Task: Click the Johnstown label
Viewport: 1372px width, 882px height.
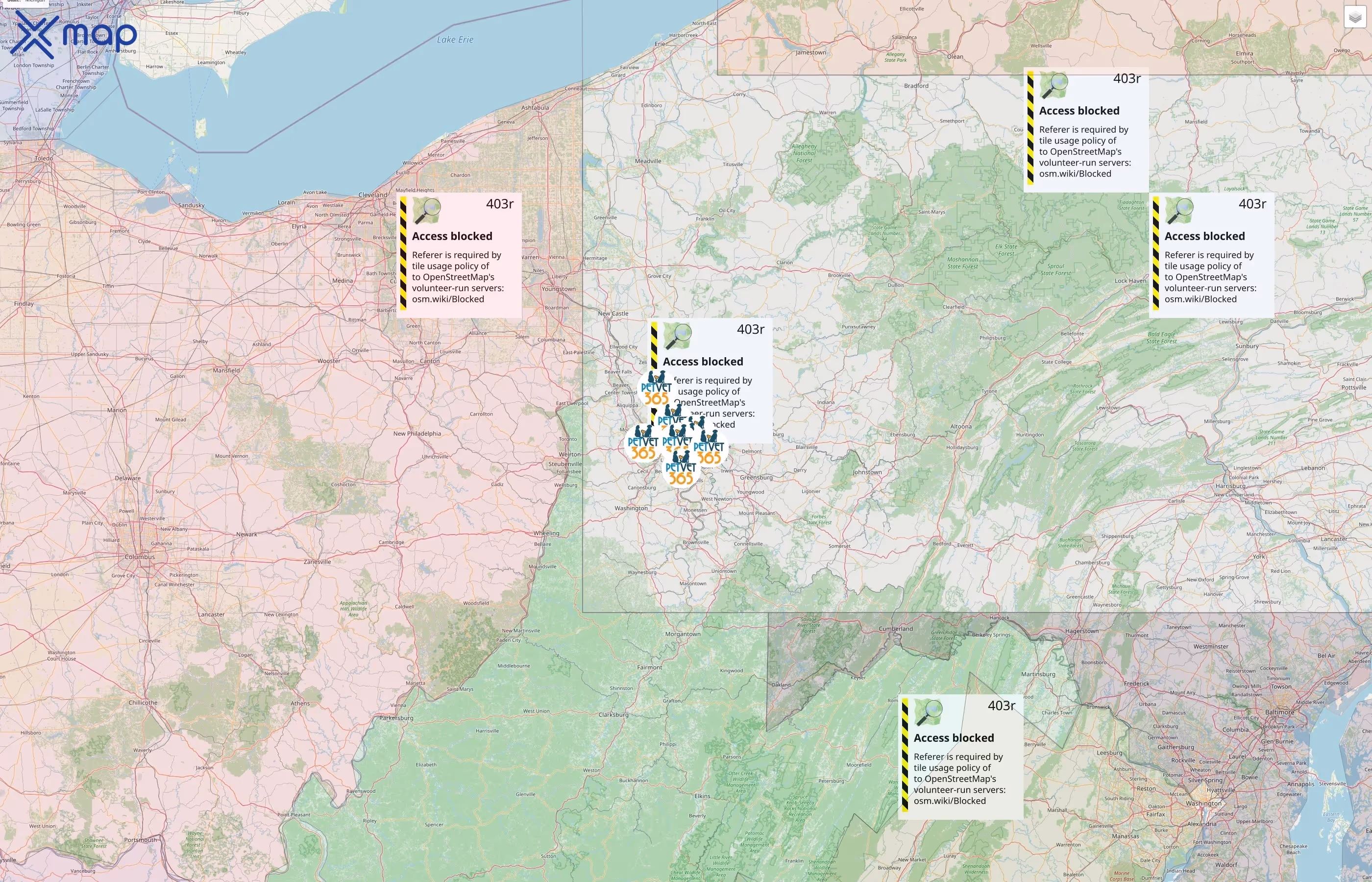Action: click(867, 472)
